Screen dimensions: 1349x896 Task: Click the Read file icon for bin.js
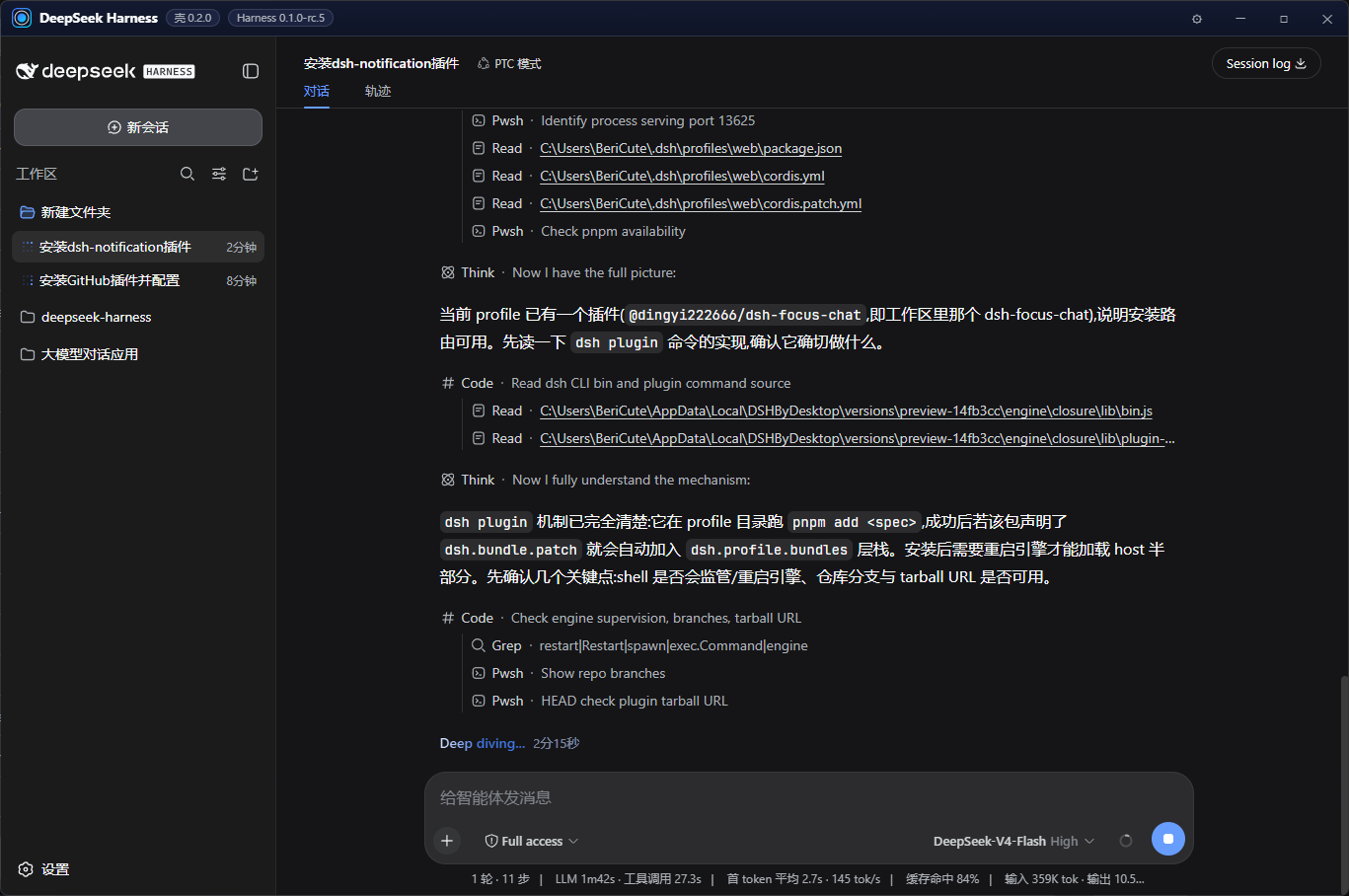(479, 411)
